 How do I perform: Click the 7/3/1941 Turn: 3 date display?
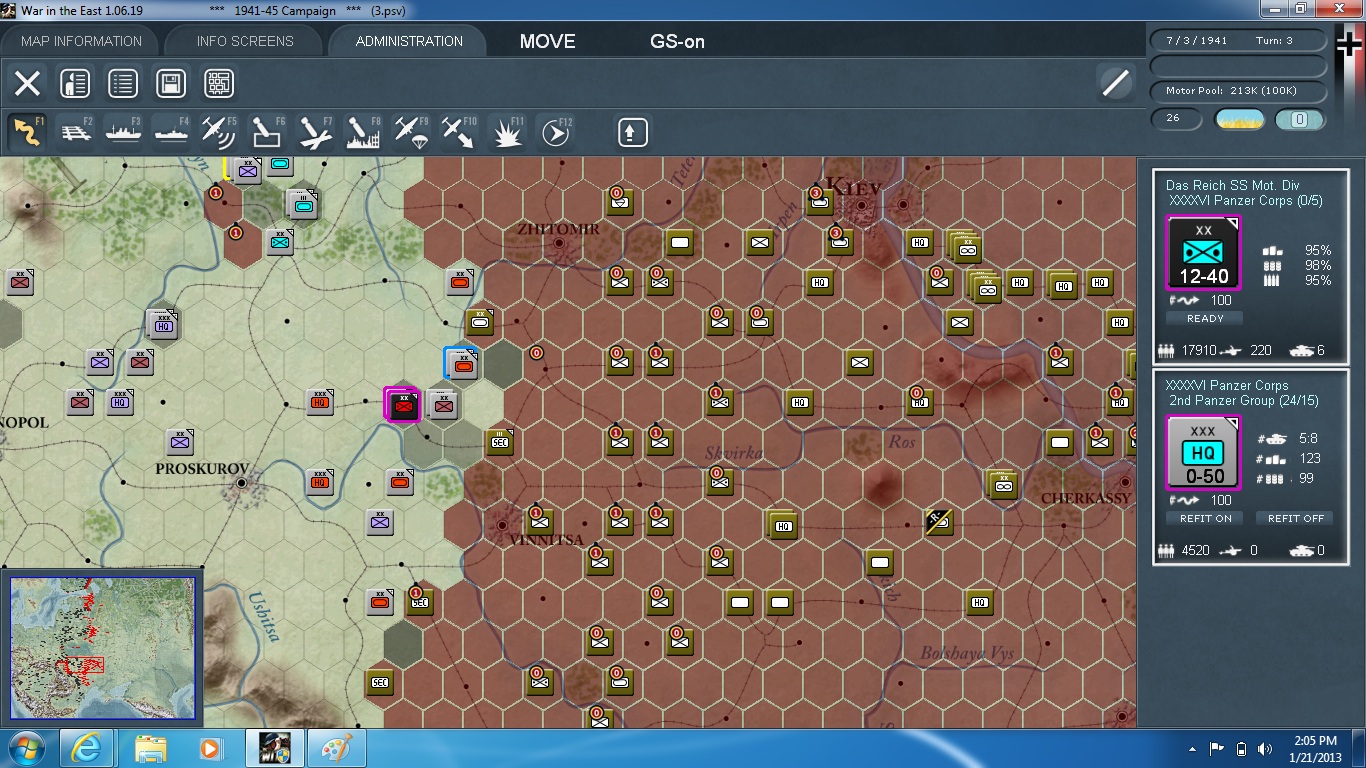point(1238,41)
